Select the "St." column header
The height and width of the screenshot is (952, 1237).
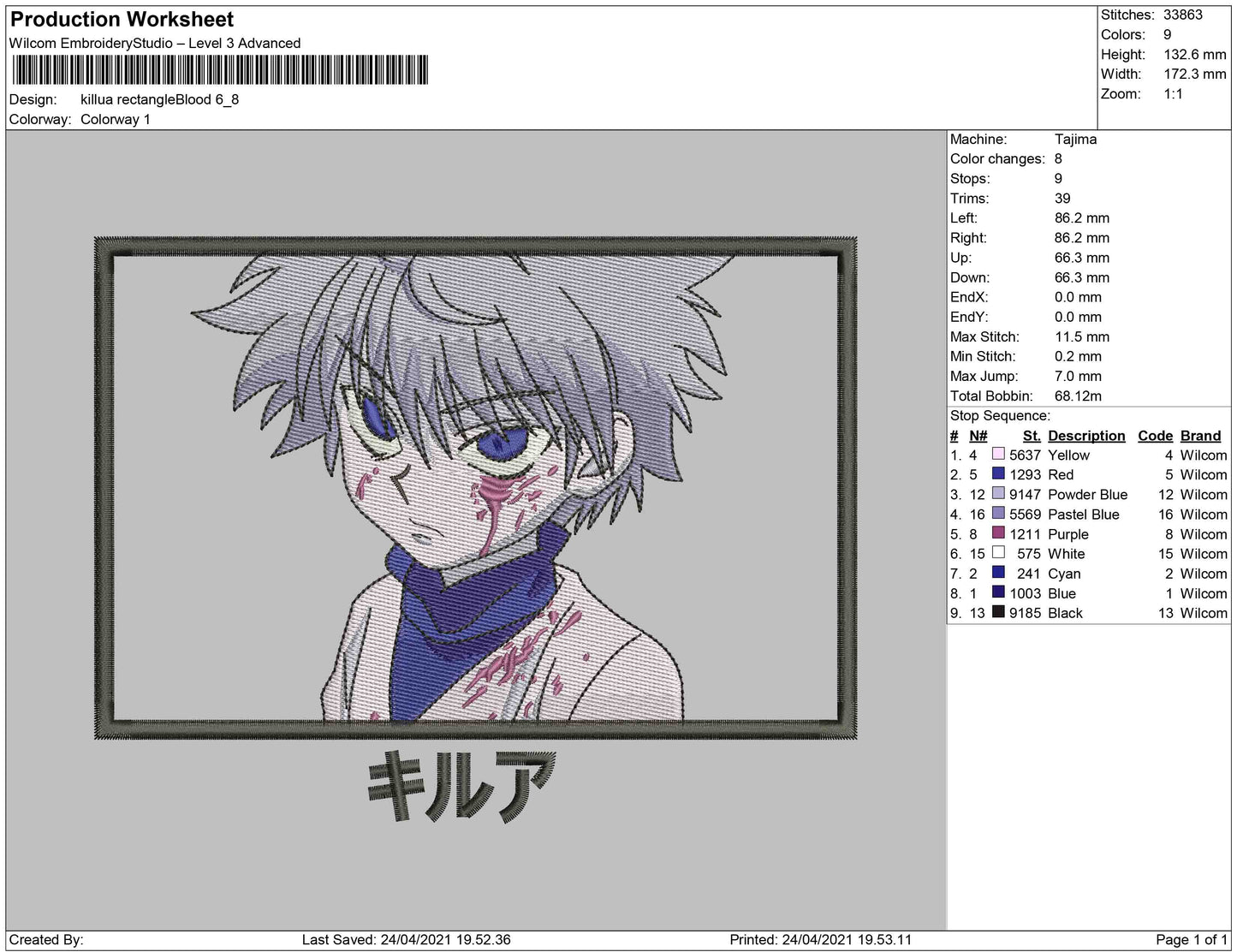pyautogui.click(x=1032, y=436)
